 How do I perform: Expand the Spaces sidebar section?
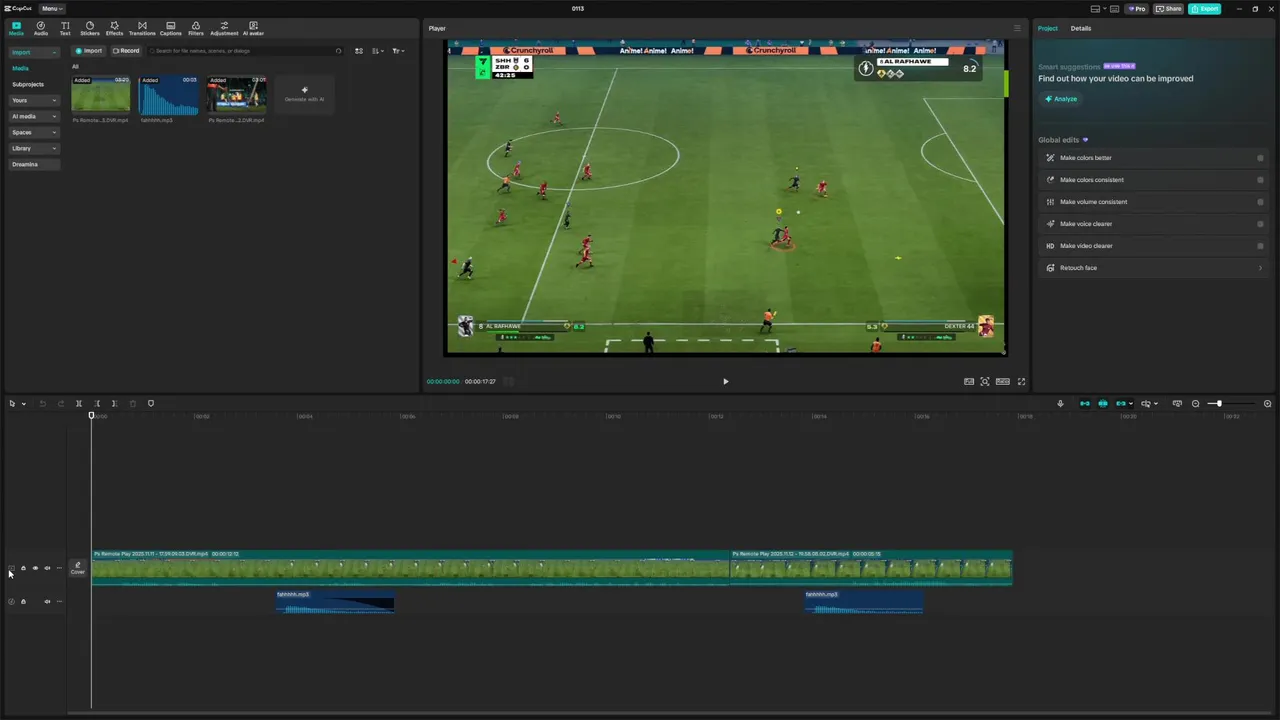tap(34, 132)
